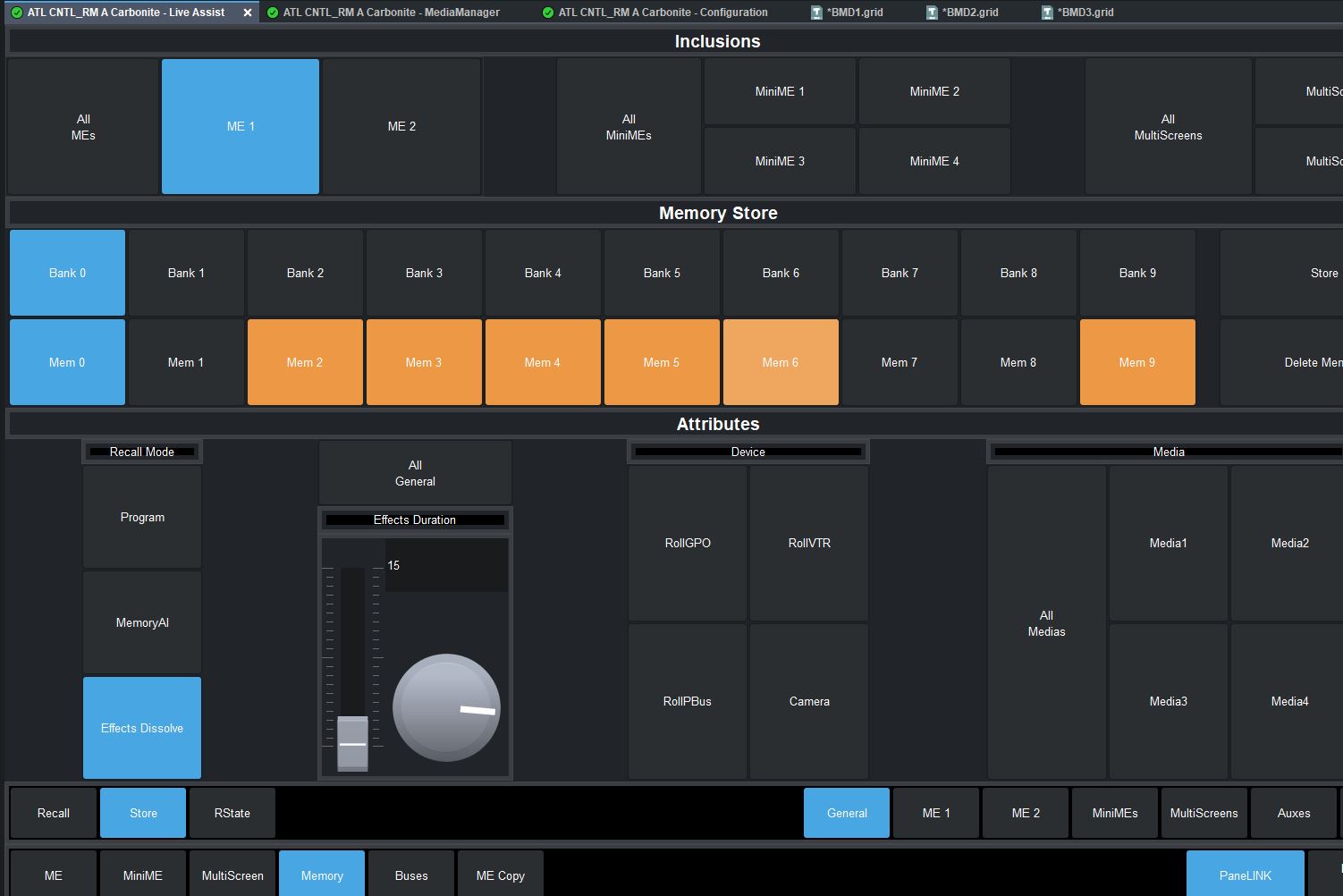
Task: Toggle the RollVTR device attribute
Action: (x=809, y=543)
